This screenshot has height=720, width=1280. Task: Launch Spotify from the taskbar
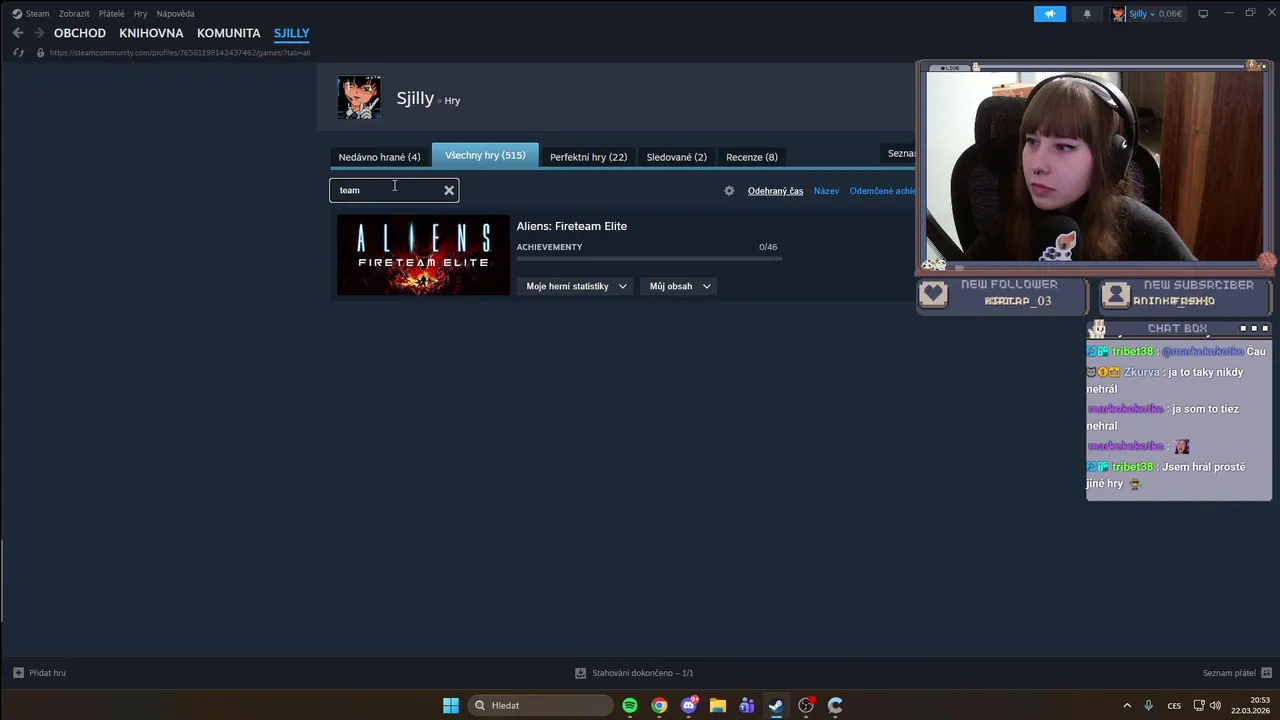pyautogui.click(x=630, y=705)
